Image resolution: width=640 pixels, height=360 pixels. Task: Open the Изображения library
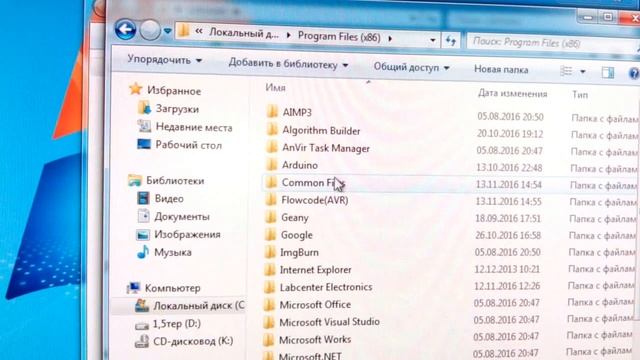click(187, 234)
